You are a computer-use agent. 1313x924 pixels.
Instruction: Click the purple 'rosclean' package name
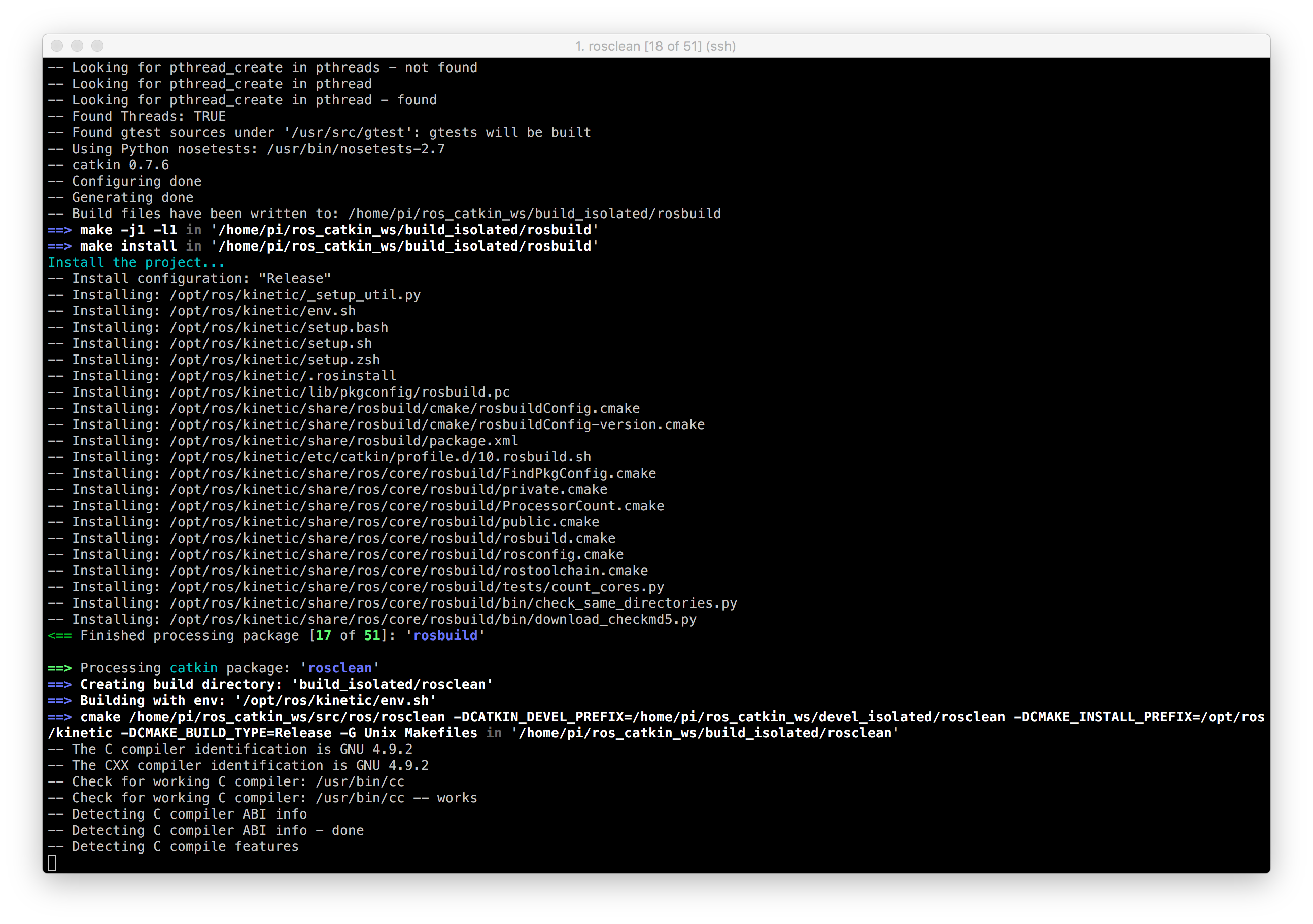340,668
